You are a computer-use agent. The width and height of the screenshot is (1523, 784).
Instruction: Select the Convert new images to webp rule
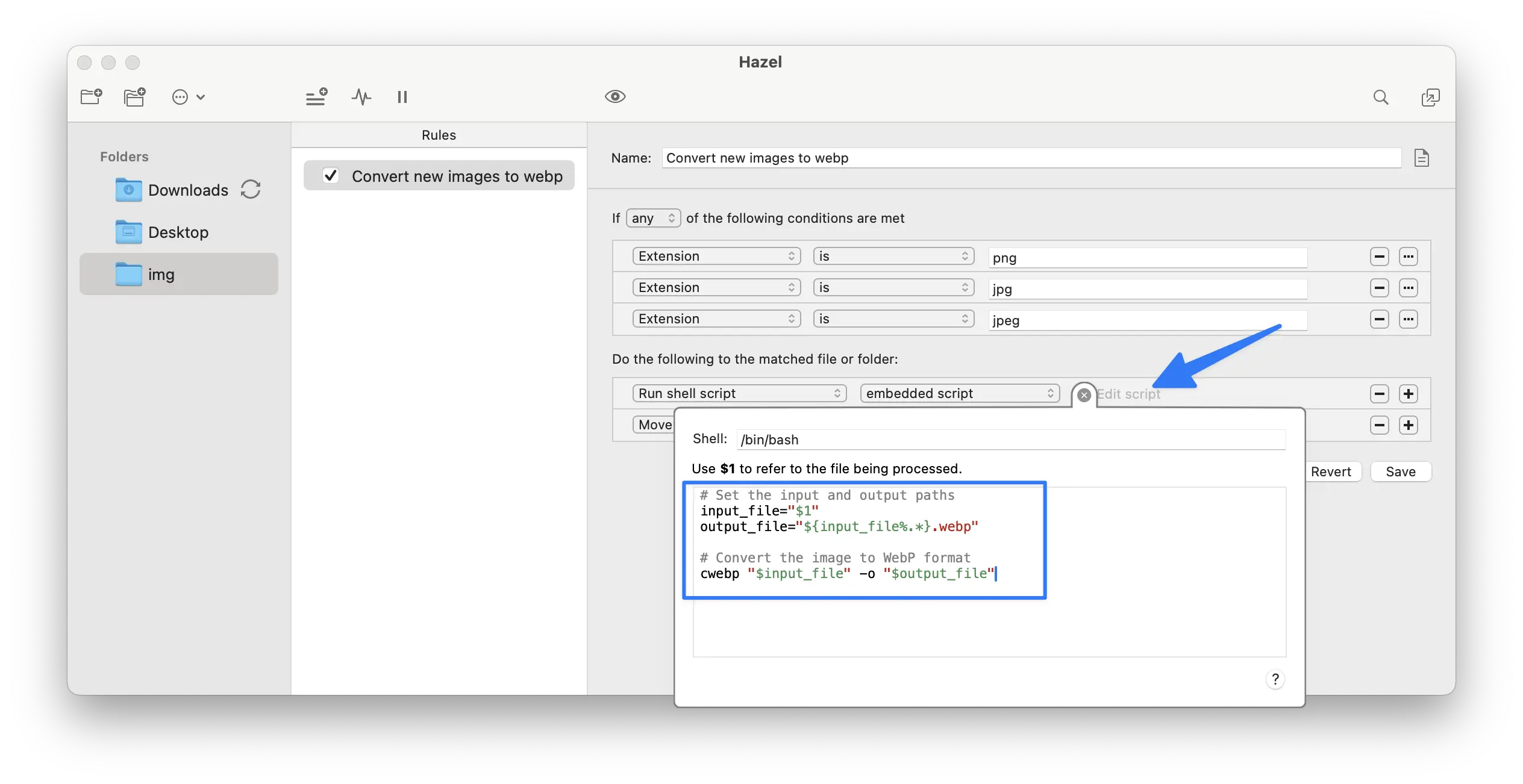click(x=439, y=176)
